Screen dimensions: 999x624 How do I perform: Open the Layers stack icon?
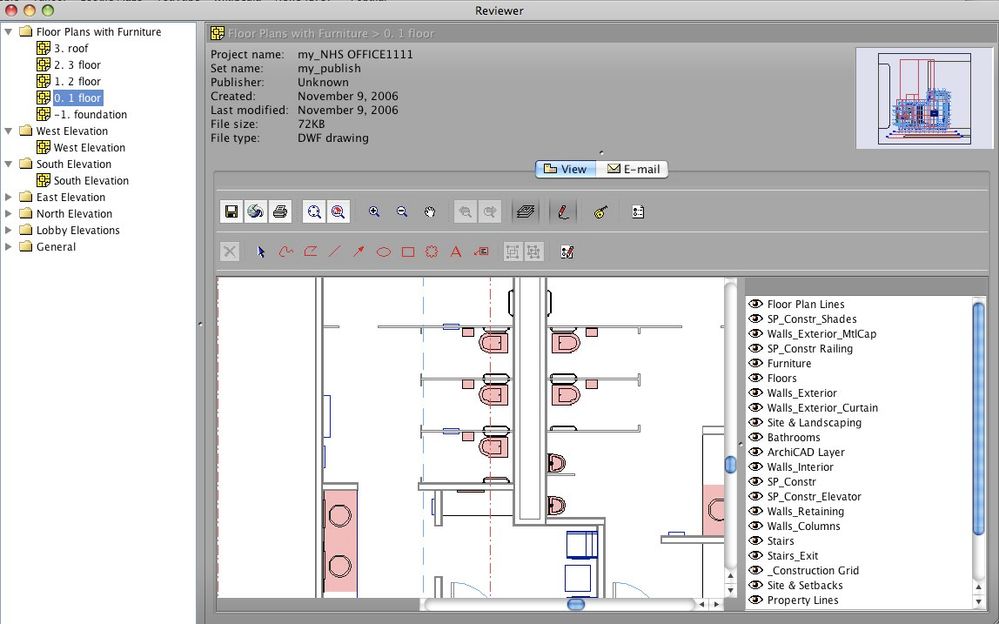coord(524,212)
